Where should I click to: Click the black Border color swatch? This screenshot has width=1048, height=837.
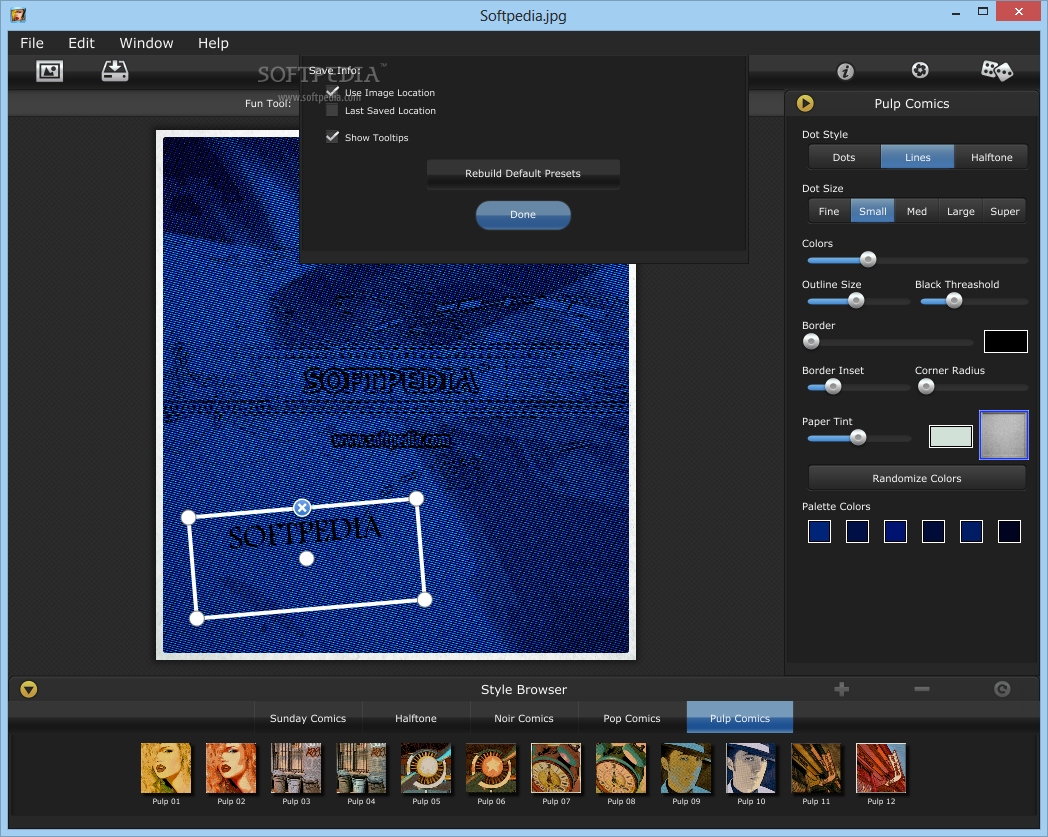pyautogui.click(x=1005, y=341)
